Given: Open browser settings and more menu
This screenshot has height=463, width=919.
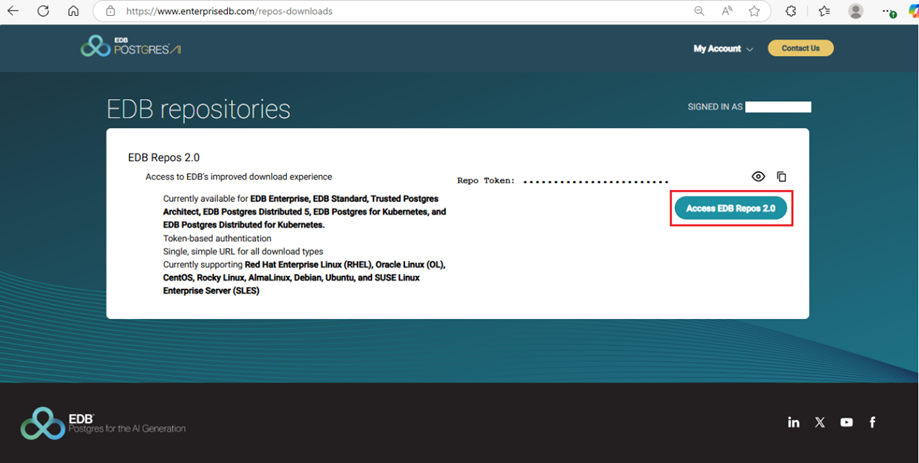Looking at the screenshot, I should tap(889, 11).
